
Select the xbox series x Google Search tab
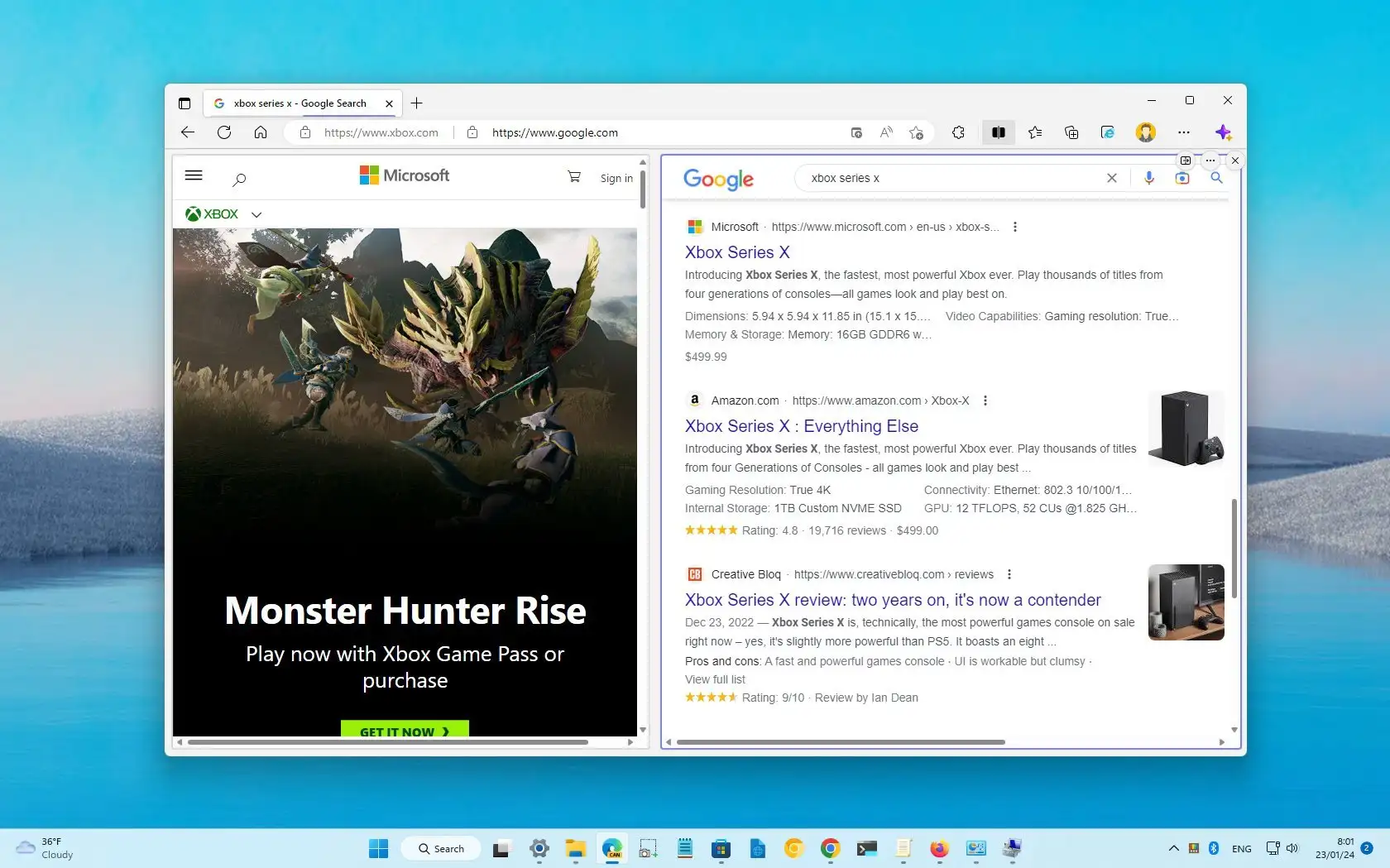click(x=298, y=103)
